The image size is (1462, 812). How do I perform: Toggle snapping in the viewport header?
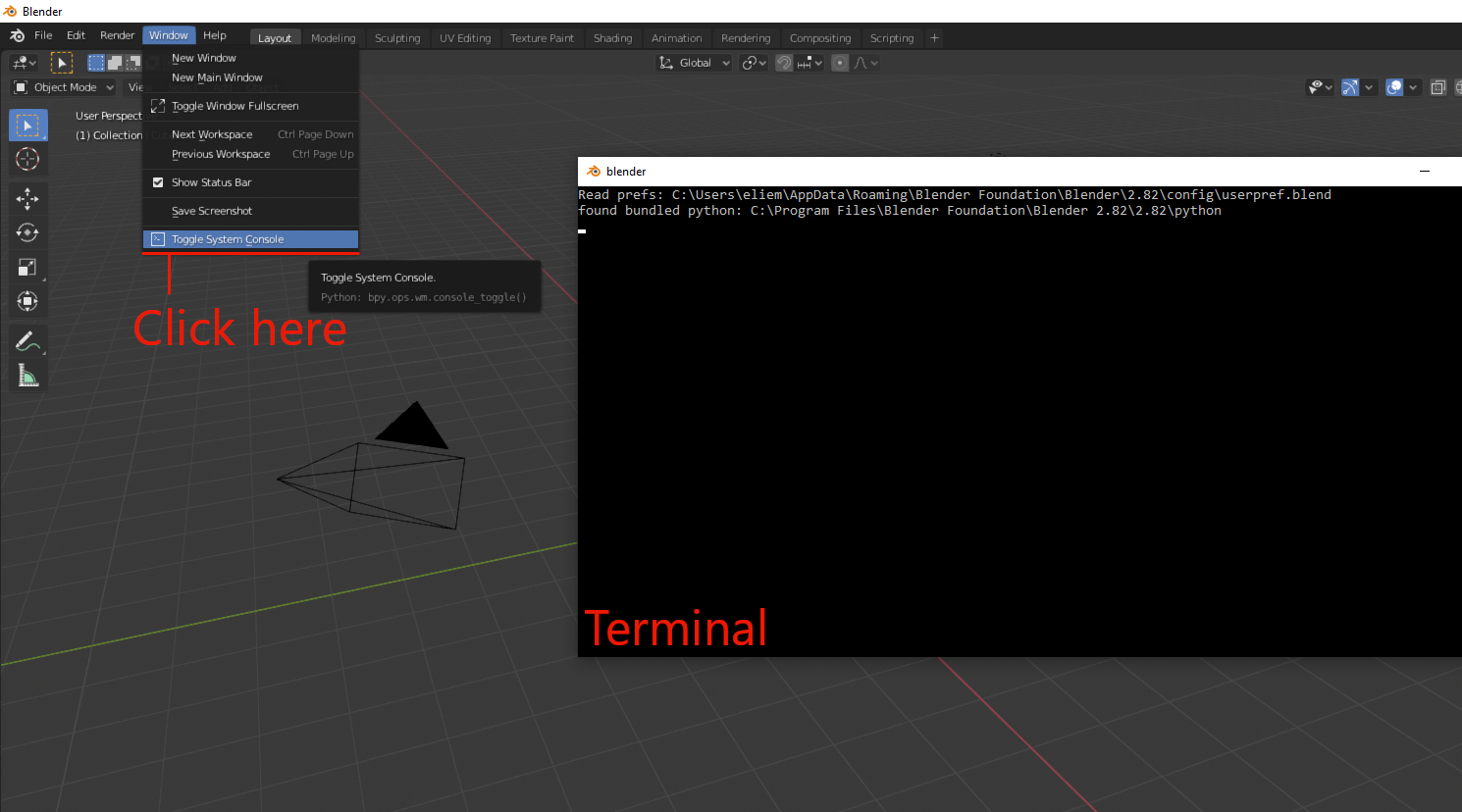point(783,62)
